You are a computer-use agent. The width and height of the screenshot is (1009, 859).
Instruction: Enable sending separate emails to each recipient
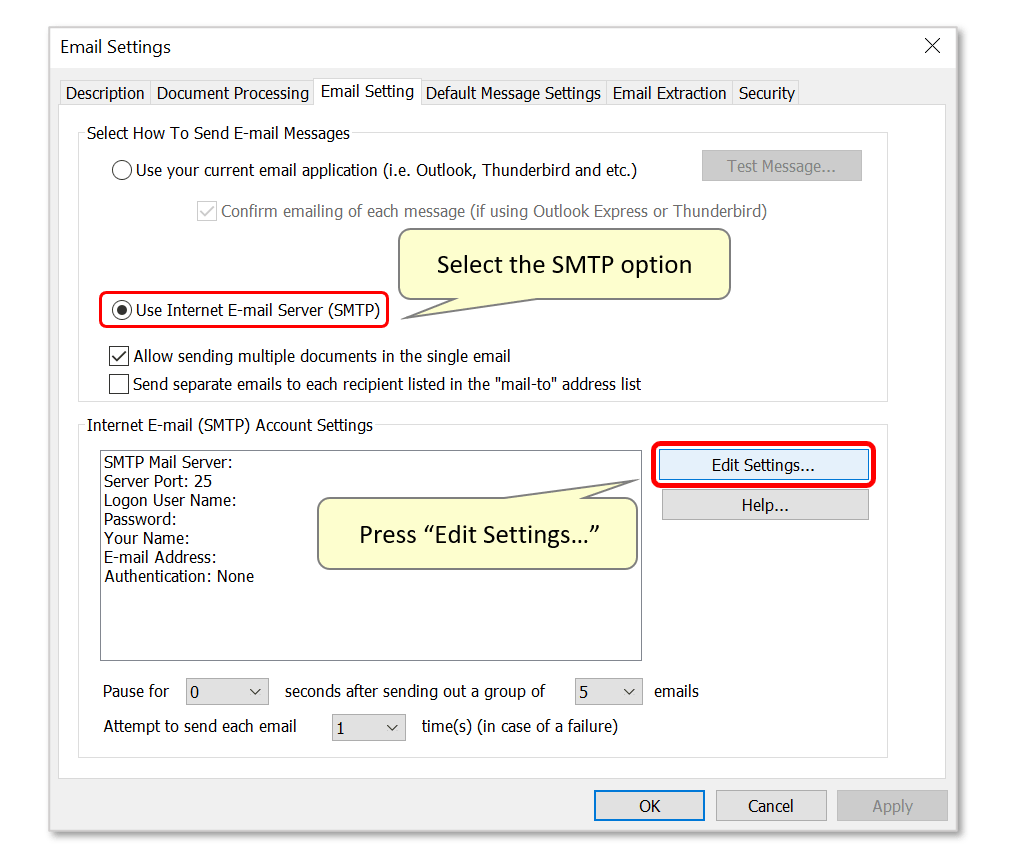[119, 384]
